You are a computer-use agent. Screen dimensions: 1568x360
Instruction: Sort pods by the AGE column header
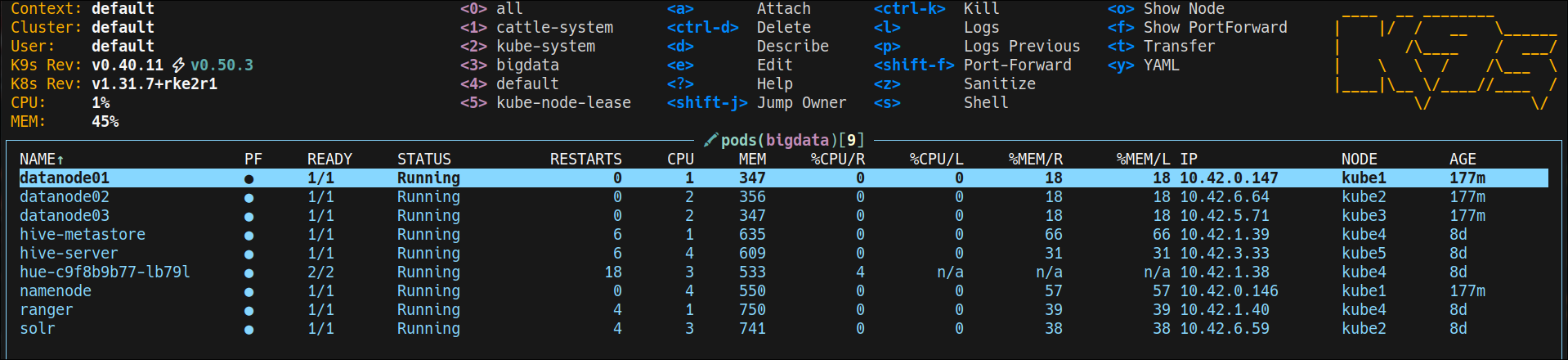pyautogui.click(x=1463, y=159)
